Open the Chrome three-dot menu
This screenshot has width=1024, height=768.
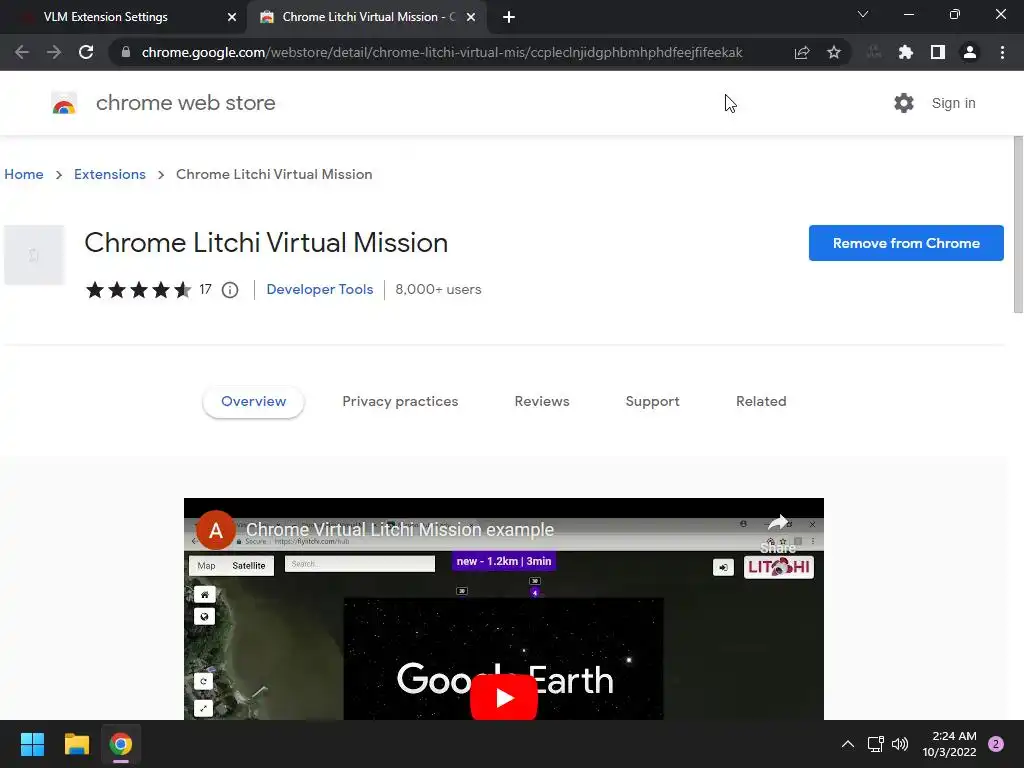pos(1002,52)
